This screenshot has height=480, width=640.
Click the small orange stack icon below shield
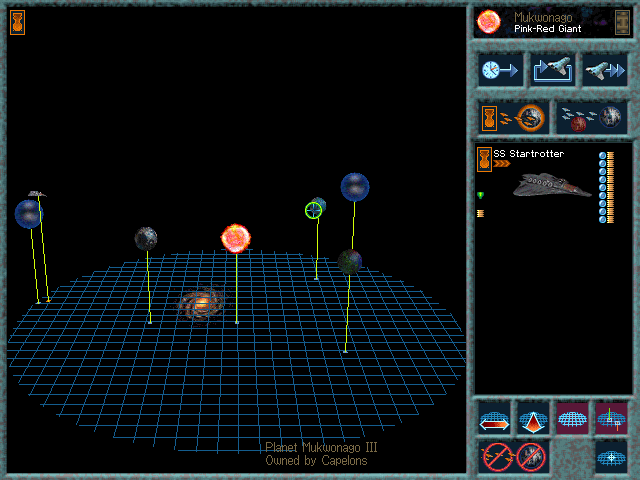tap(480, 213)
